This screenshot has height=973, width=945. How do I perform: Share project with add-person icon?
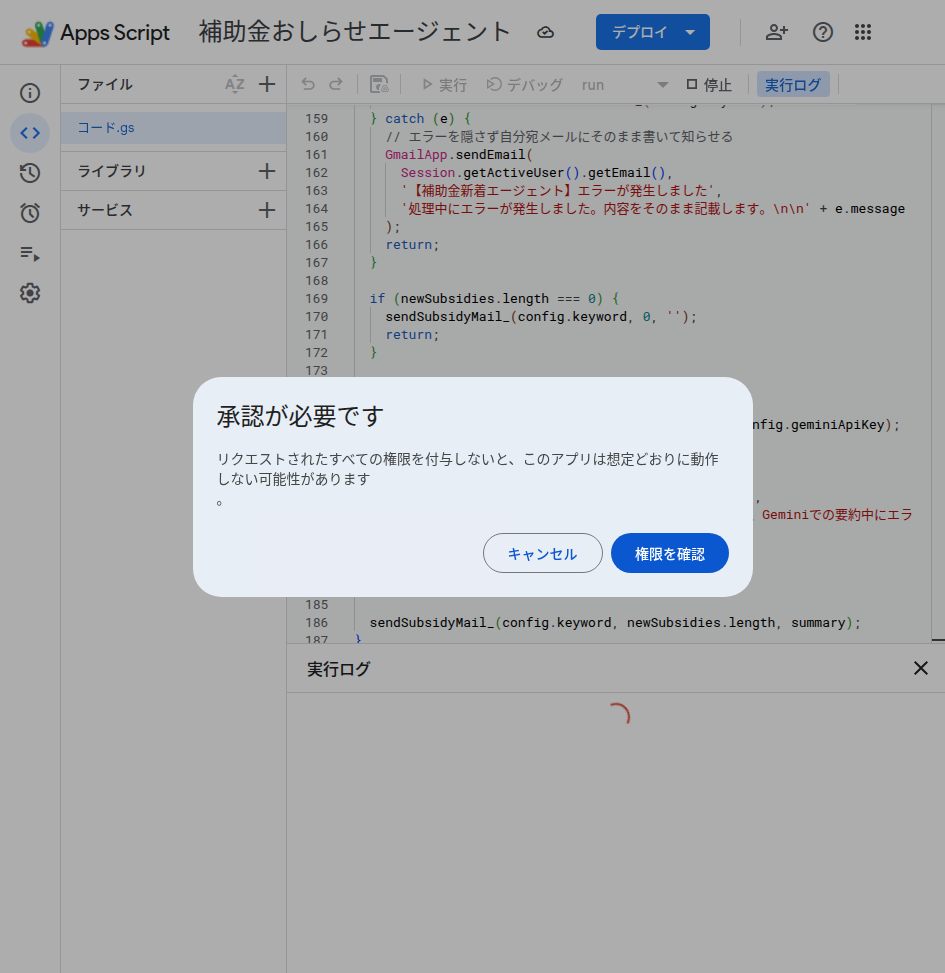click(776, 32)
